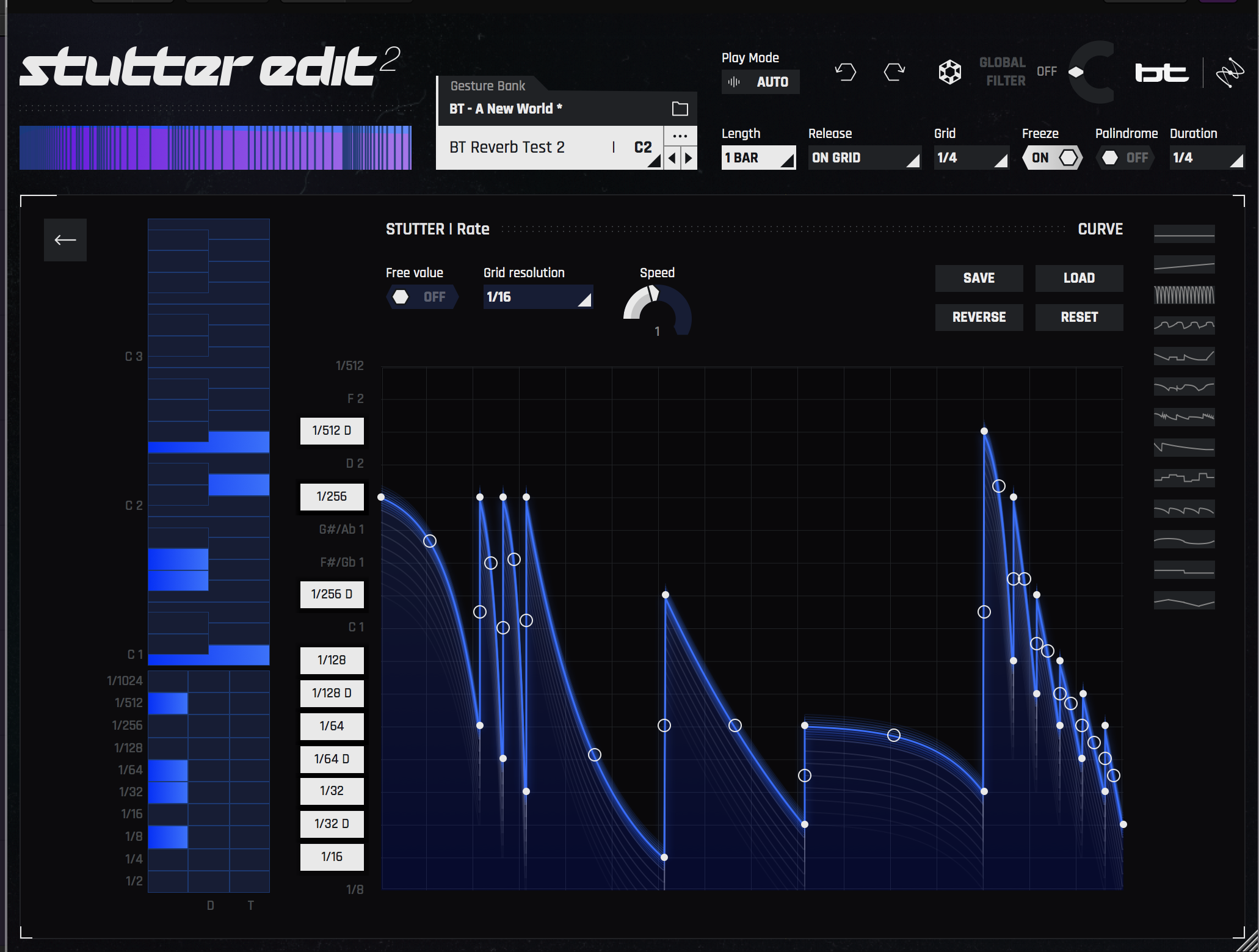The image size is (1259, 952).
Task: Click the STUTTER | Rate heading
Action: [437, 229]
